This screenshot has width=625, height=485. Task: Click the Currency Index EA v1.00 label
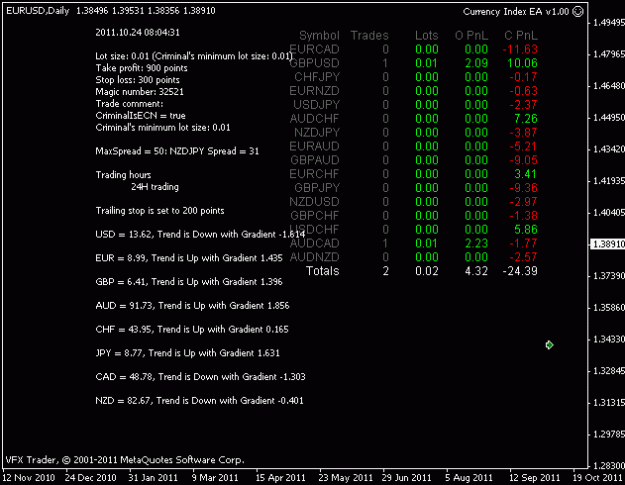(516, 12)
